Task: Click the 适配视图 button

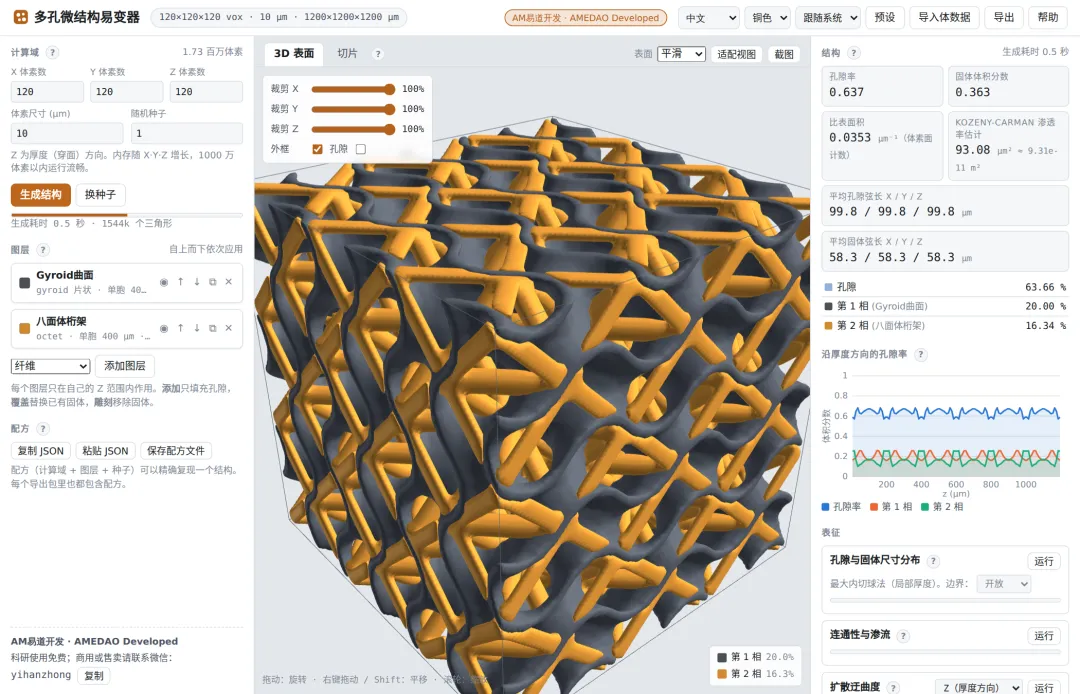Action: point(736,54)
